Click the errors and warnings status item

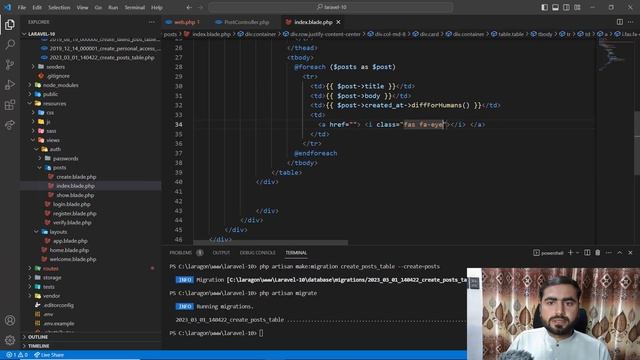pos(16,355)
